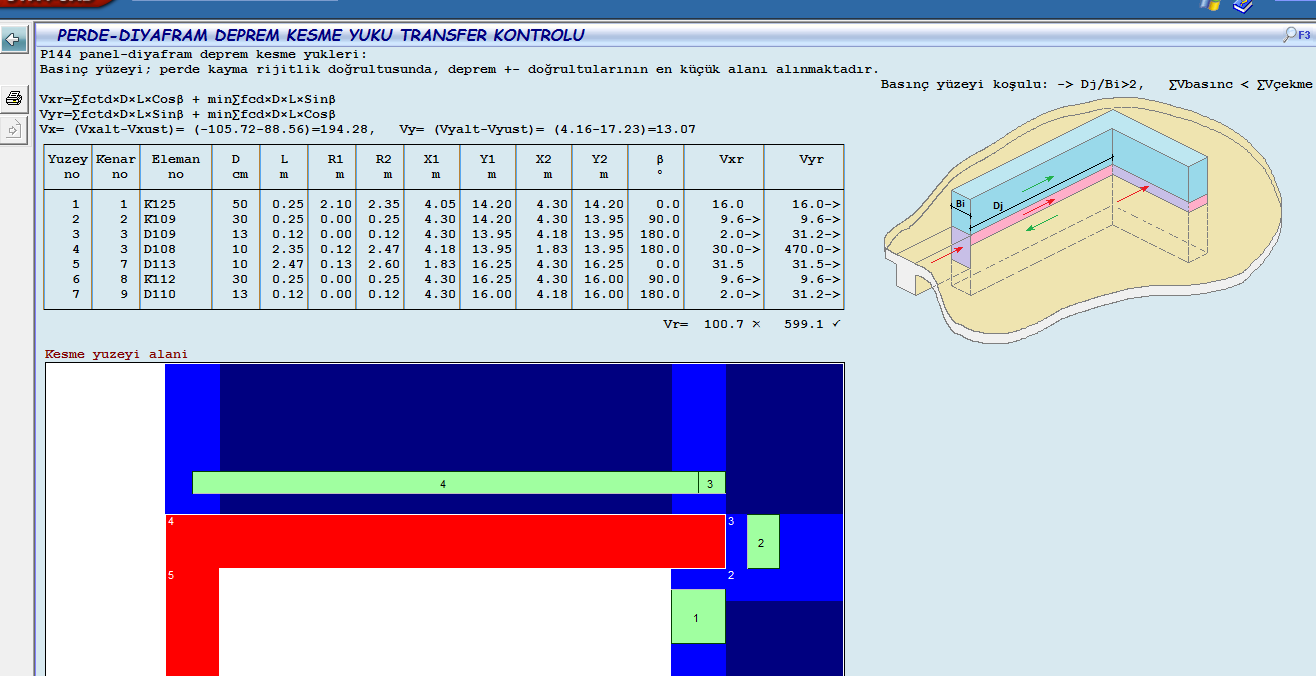The height and width of the screenshot is (676, 1316).
Task: Select green shear surface labeled 4
Action: point(443,483)
